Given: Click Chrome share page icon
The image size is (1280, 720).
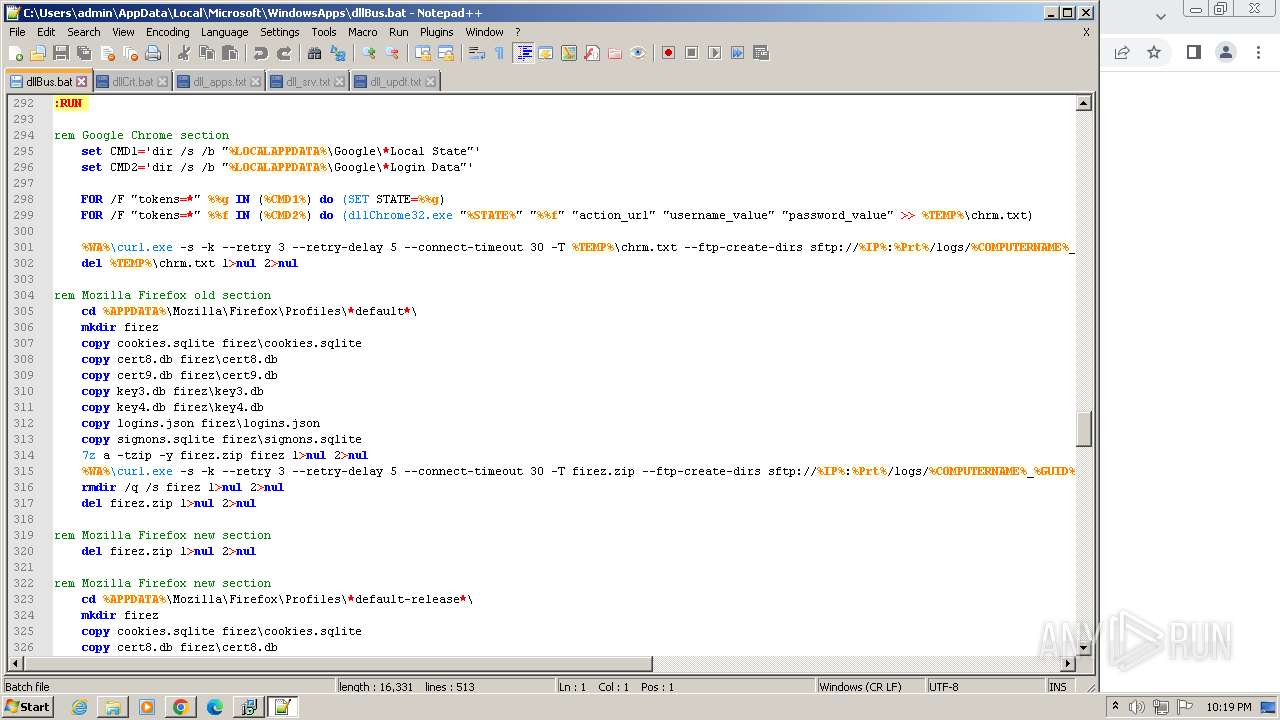Looking at the screenshot, I should tap(1122, 52).
